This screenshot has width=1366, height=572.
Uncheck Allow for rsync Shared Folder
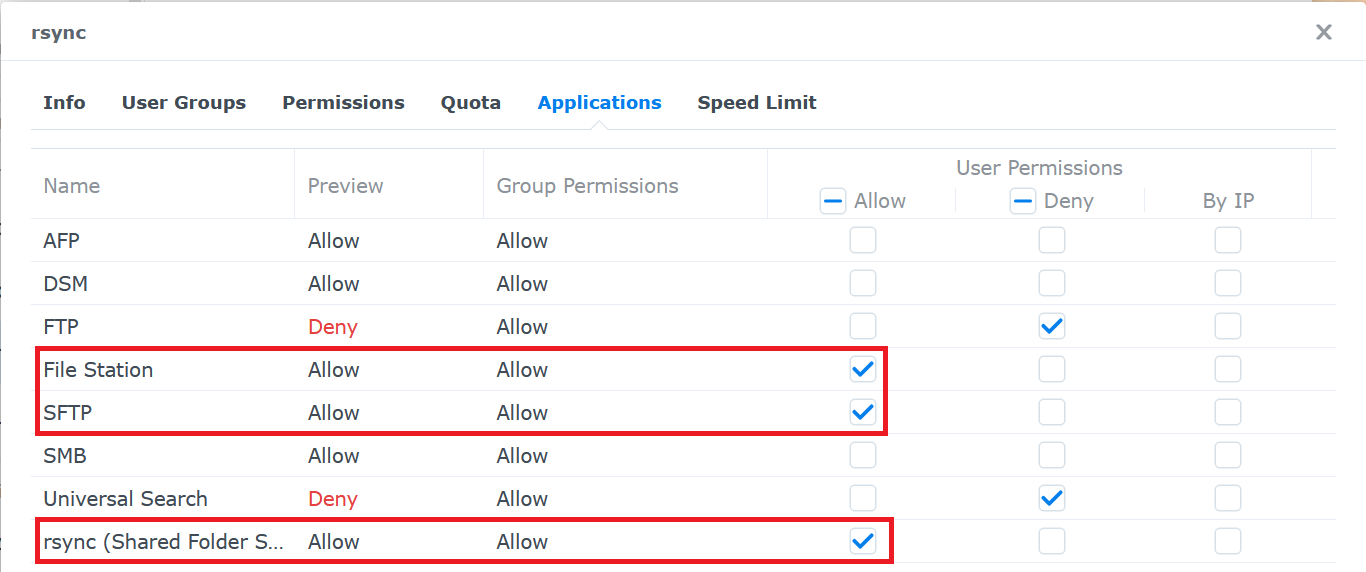tap(863, 541)
